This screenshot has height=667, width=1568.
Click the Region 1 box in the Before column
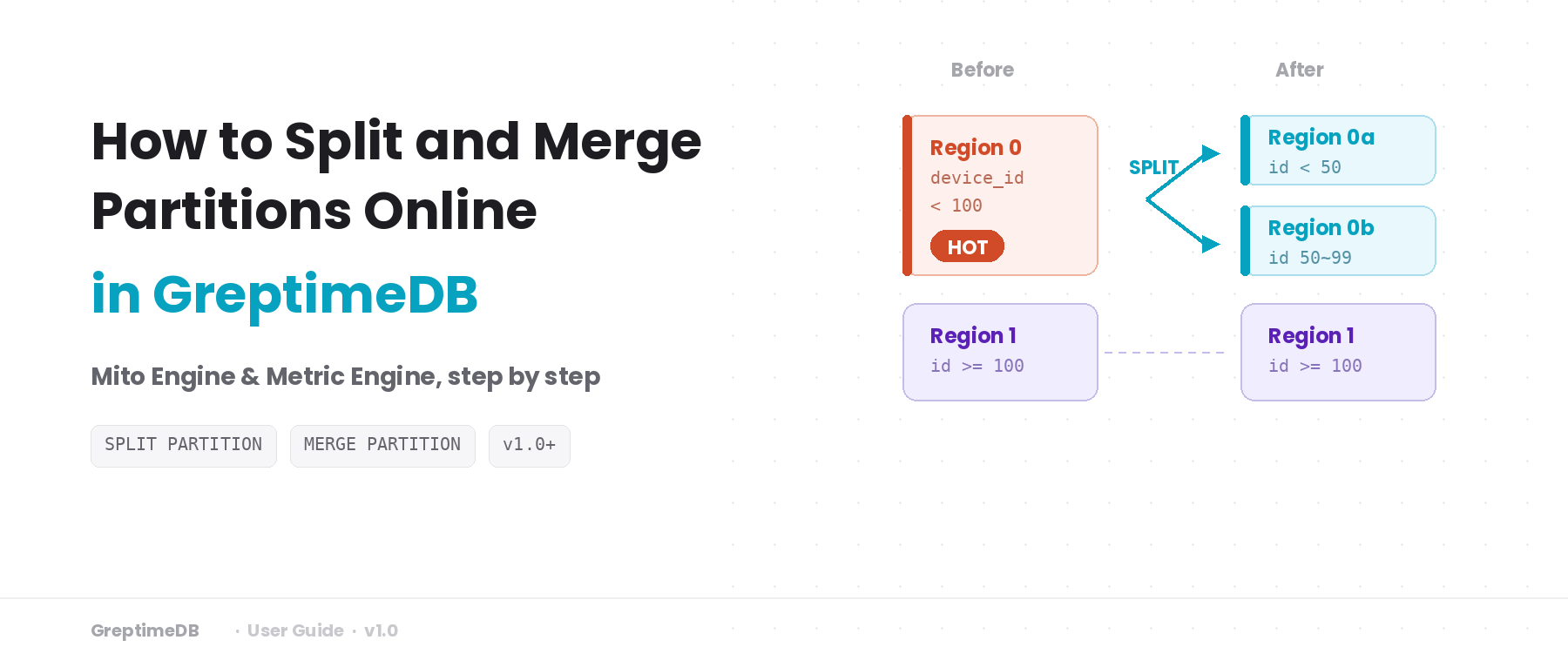(1000, 352)
